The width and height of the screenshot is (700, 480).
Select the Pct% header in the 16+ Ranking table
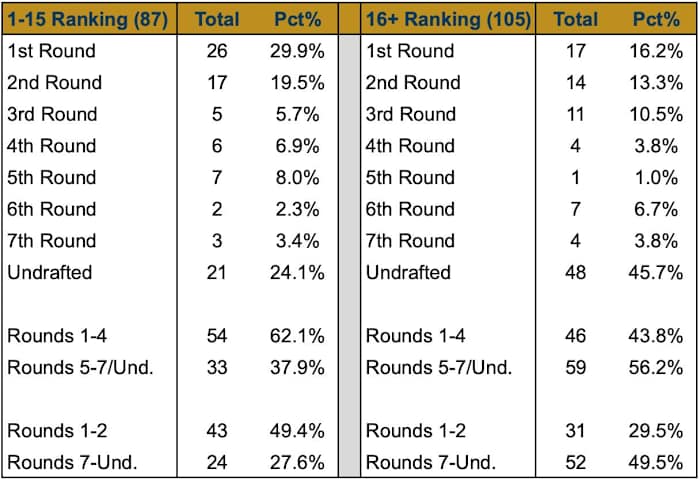tap(656, 18)
